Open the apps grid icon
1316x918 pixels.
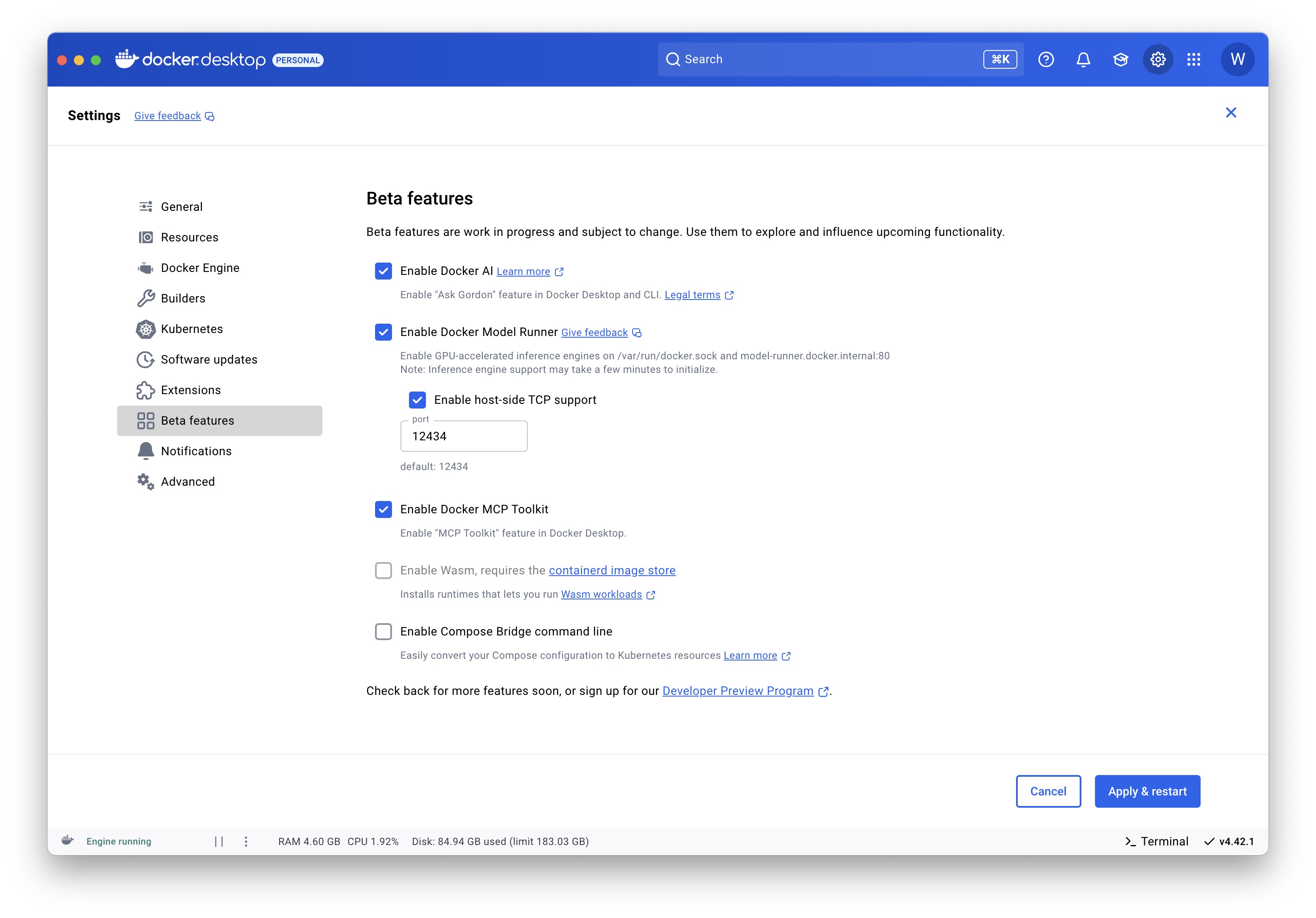(1193, 59)
